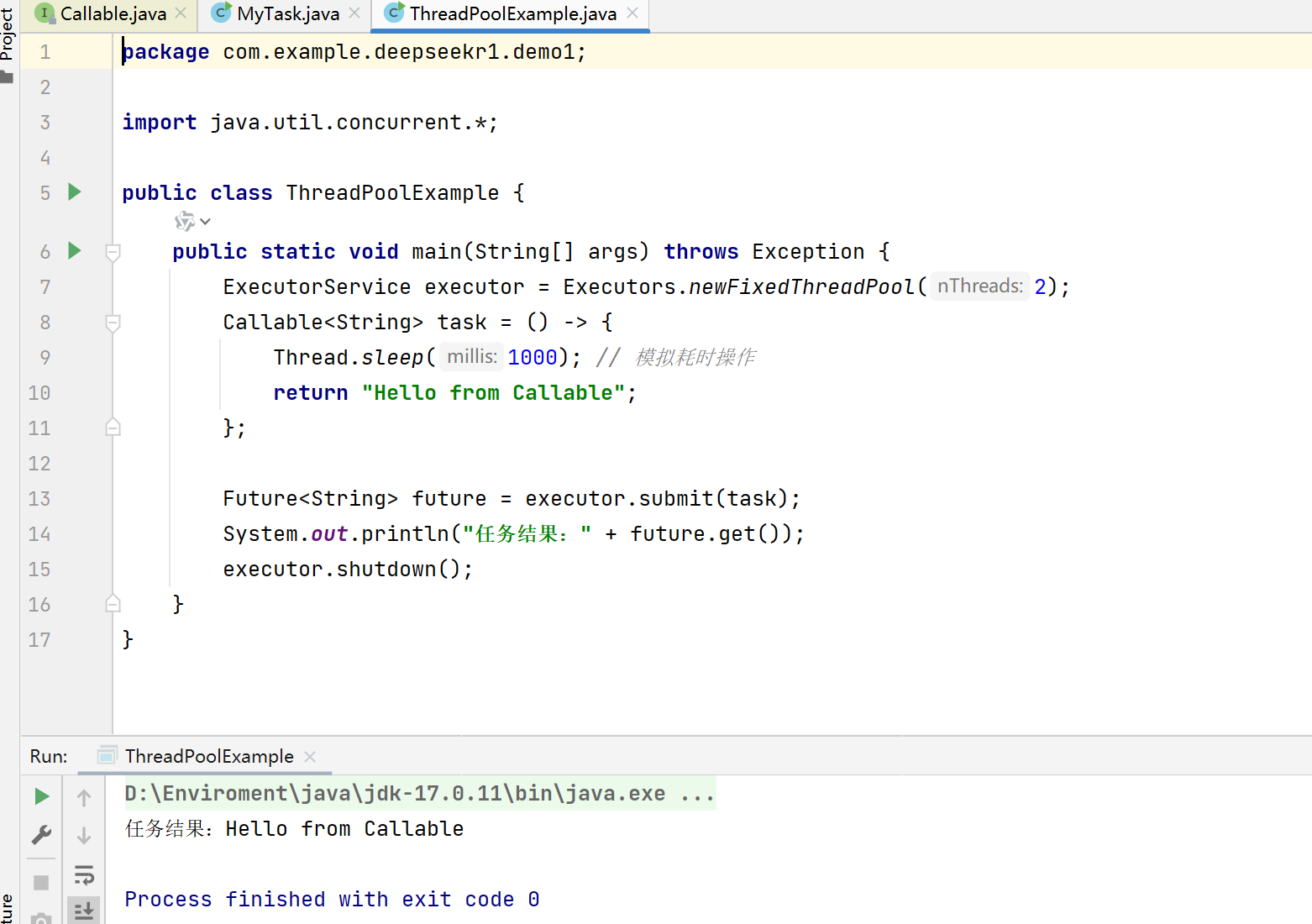This screenshot has height=924, width=1312.
Task: Toggle scroll to end of console
Action: (x=84, y=911)
